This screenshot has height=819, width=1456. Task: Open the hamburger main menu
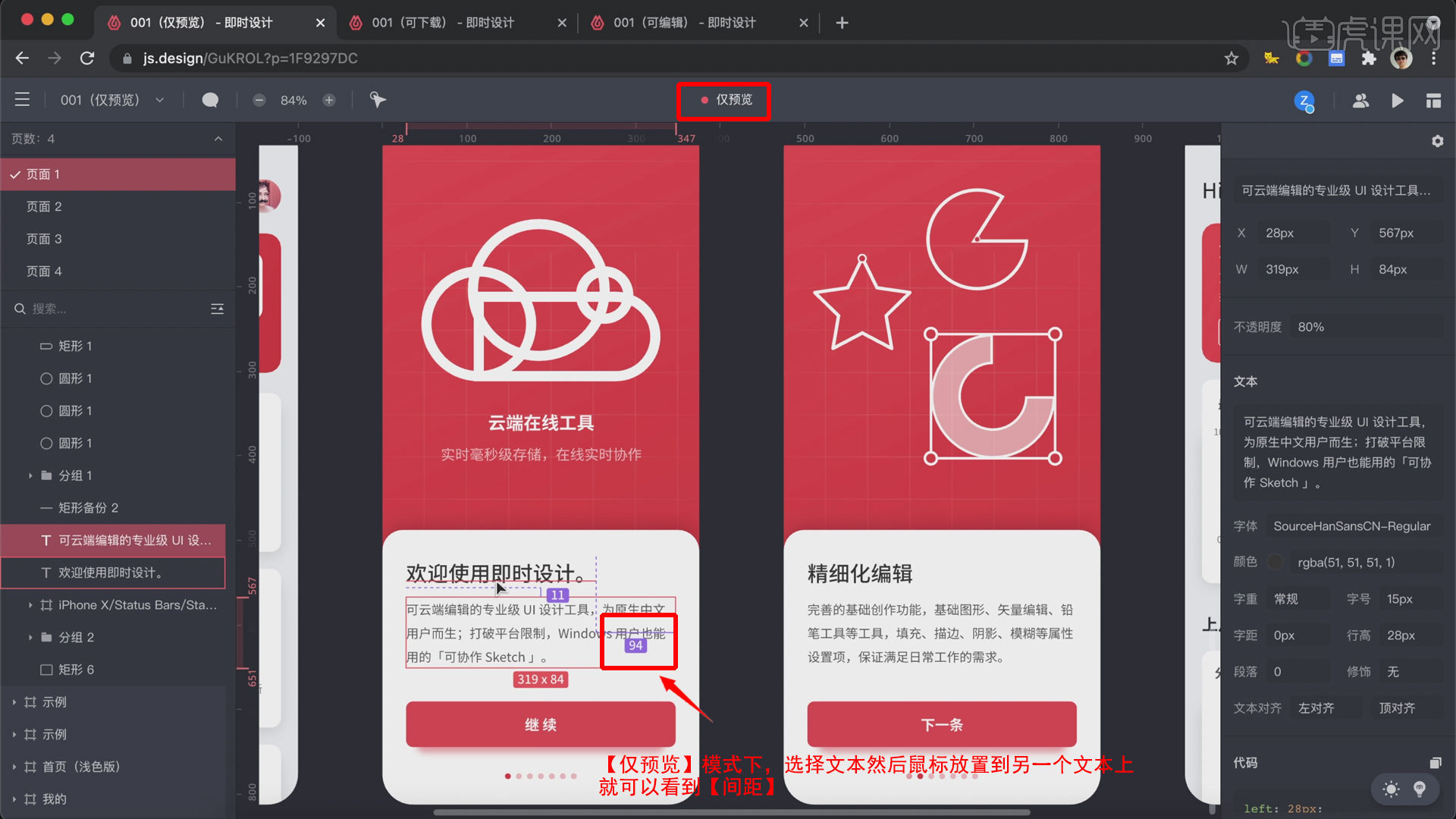point(22,99)
